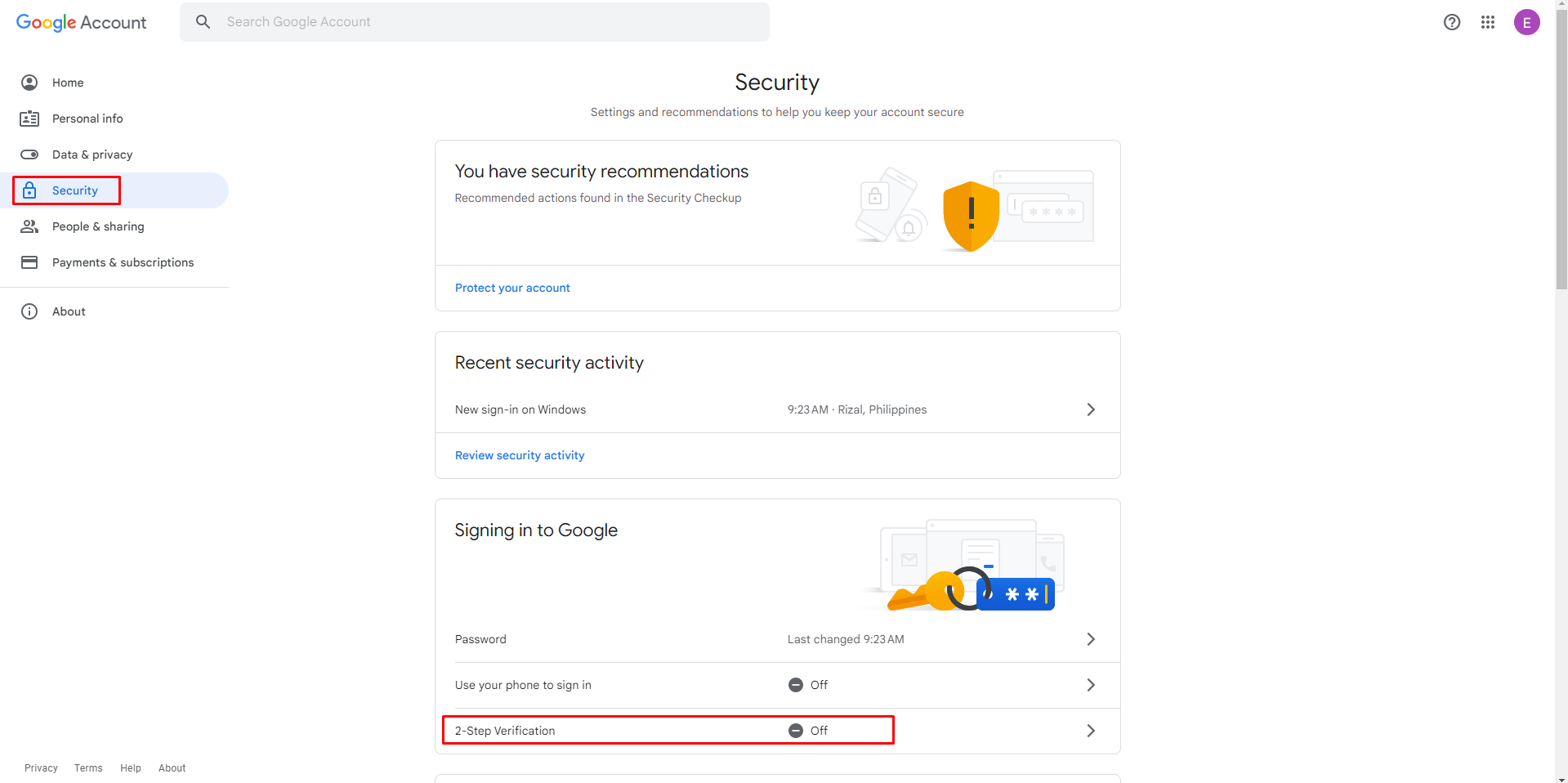This screenshot has width=1568, height=783.
Task: Open the Privacy footer link
Action: [x=41, y=768]
